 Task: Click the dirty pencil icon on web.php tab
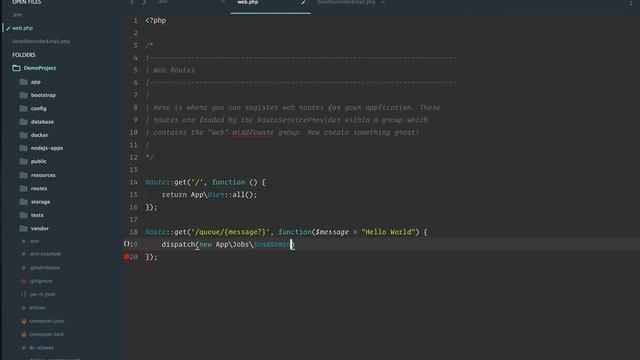point(303,2)
